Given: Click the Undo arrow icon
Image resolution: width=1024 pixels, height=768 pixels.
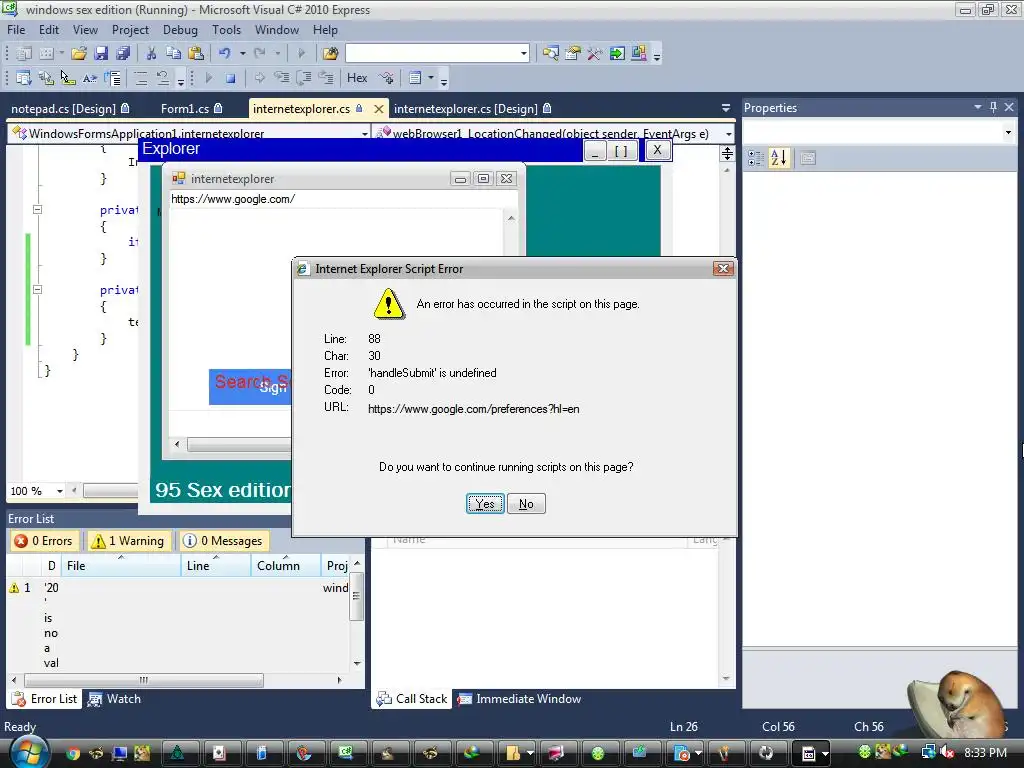Looking at the screenshot, I should 225,54.
